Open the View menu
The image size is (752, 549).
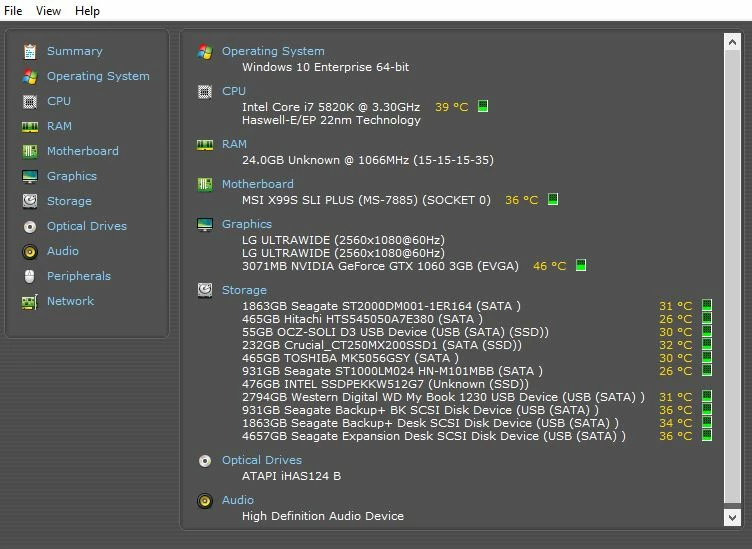[x=48, y=11]
